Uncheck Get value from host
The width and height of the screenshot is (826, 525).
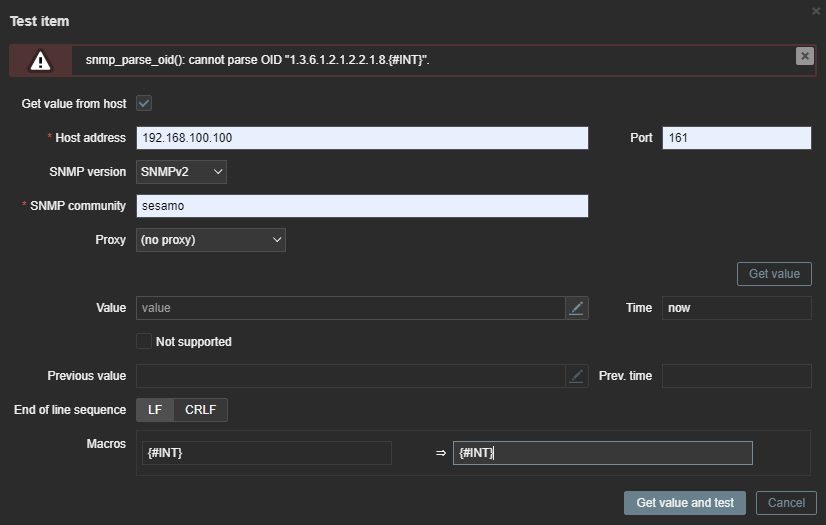click(x=144, y=103)
